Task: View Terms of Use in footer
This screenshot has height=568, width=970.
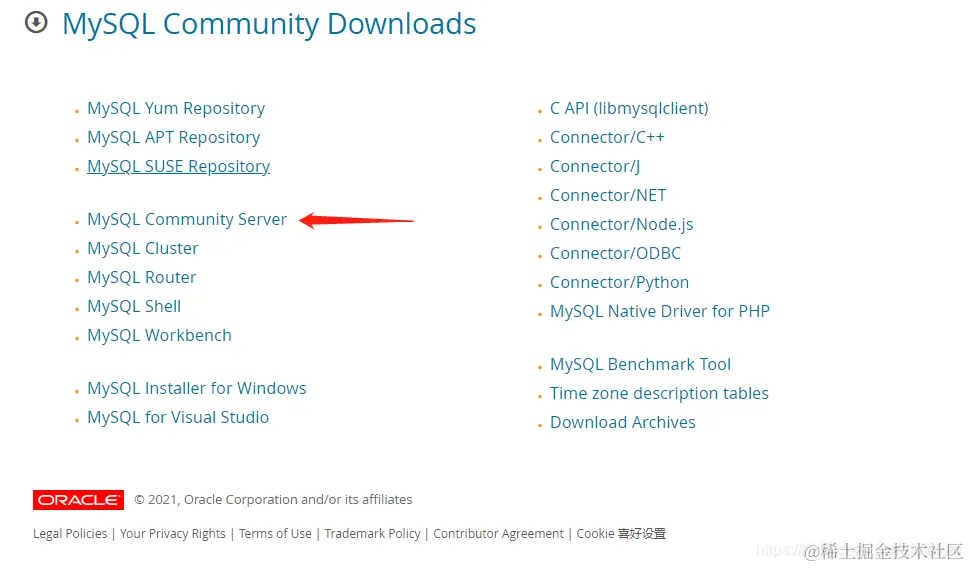Action: point(275,533)
